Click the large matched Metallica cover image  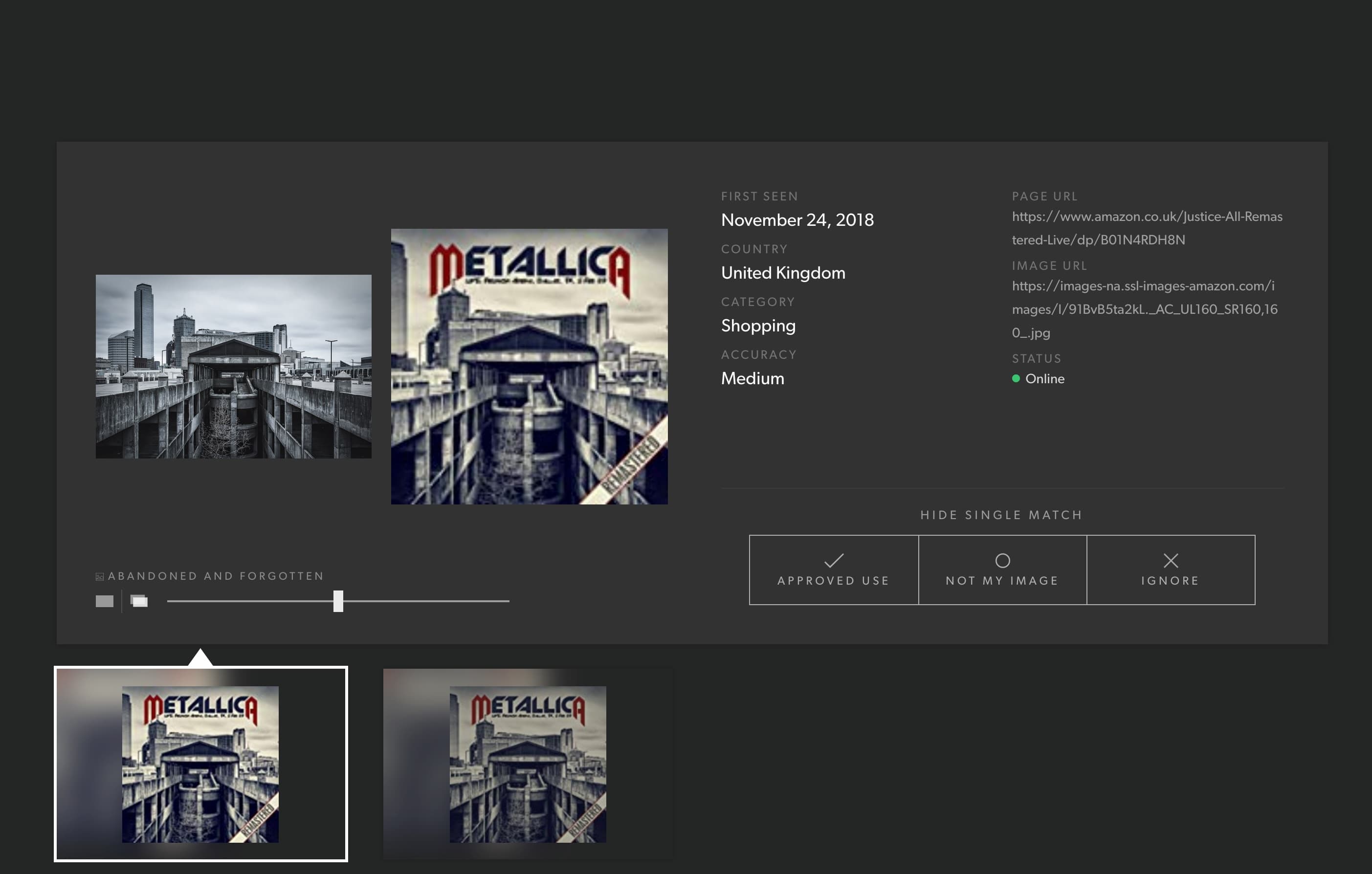tap(529, 366)
